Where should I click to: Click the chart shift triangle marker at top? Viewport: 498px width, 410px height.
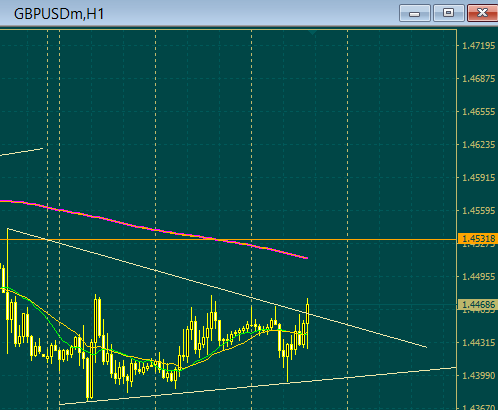(312, 32)
